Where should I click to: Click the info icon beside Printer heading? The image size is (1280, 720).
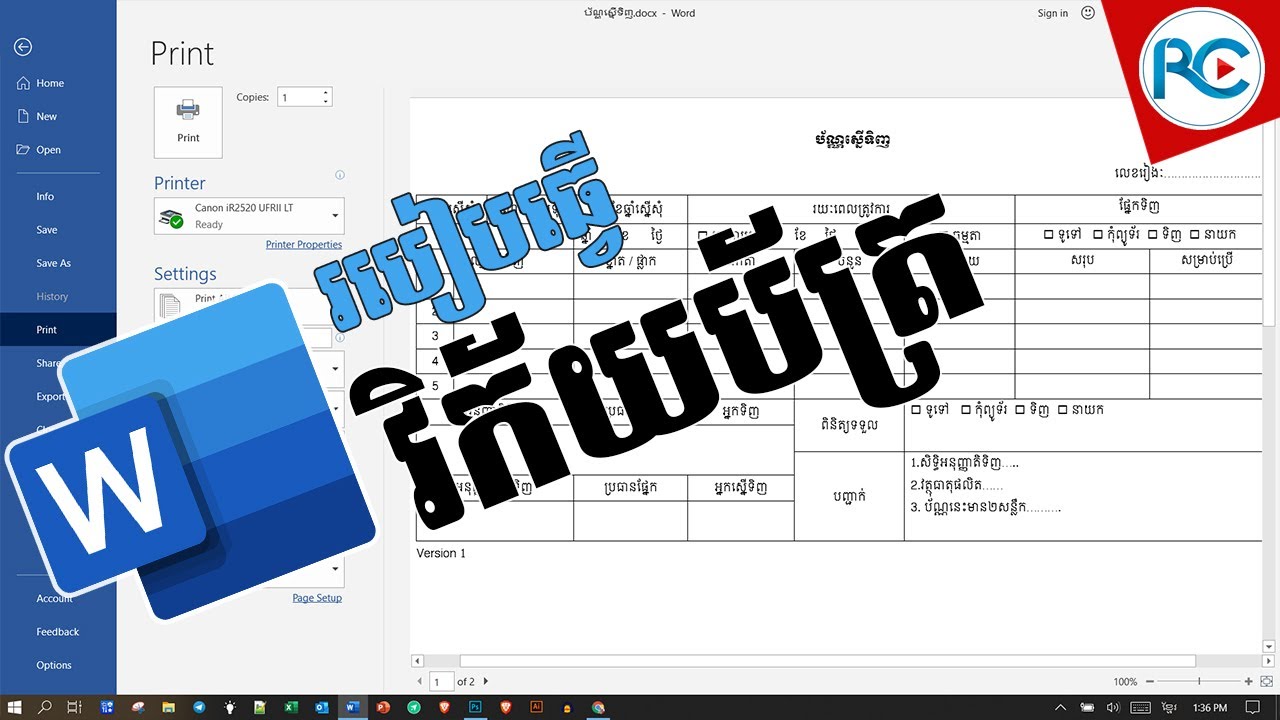click(x=339, y=175)
